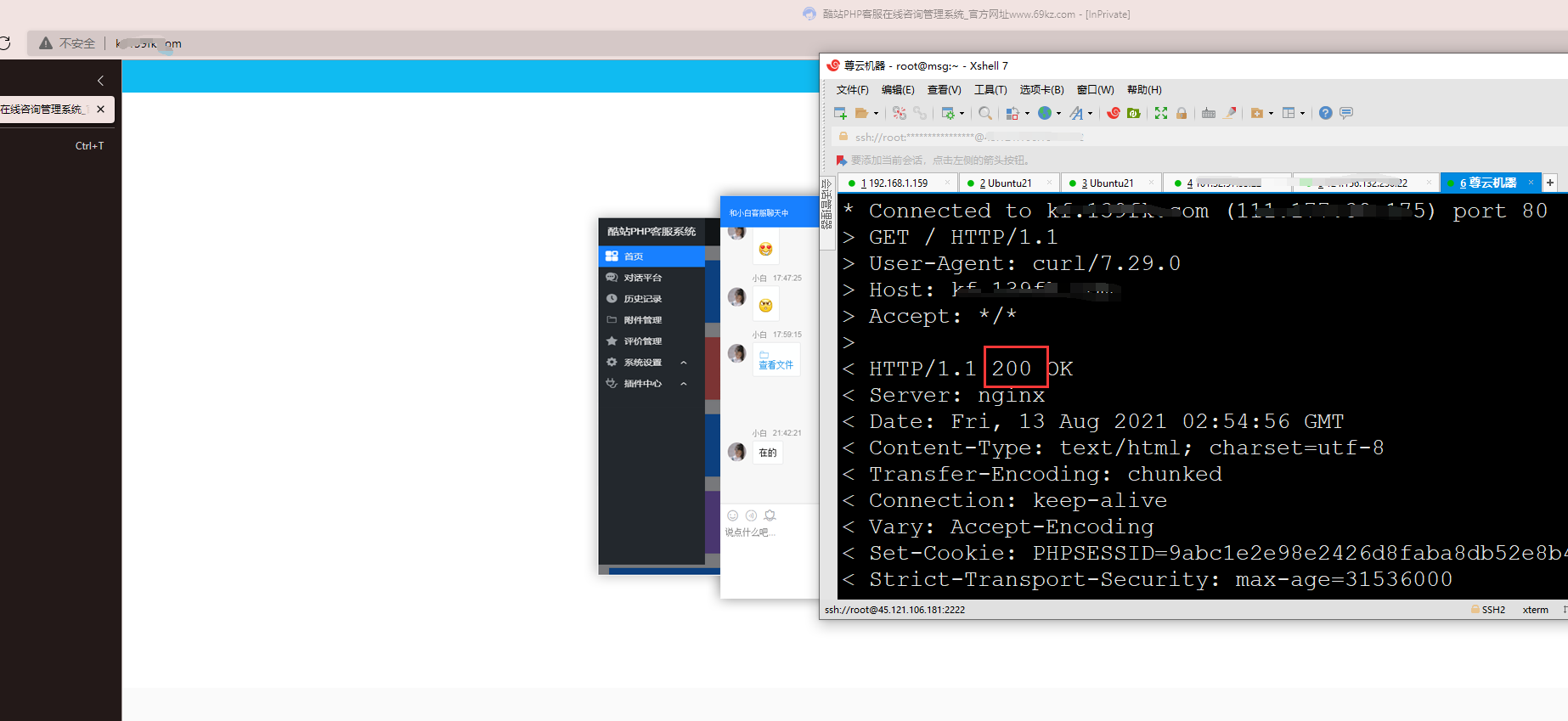The height and width of the screenshot is (721, 1568).
Task: Click the pane Layout icon in Xshell toolbar
Action: click(x=1289, y=113)
